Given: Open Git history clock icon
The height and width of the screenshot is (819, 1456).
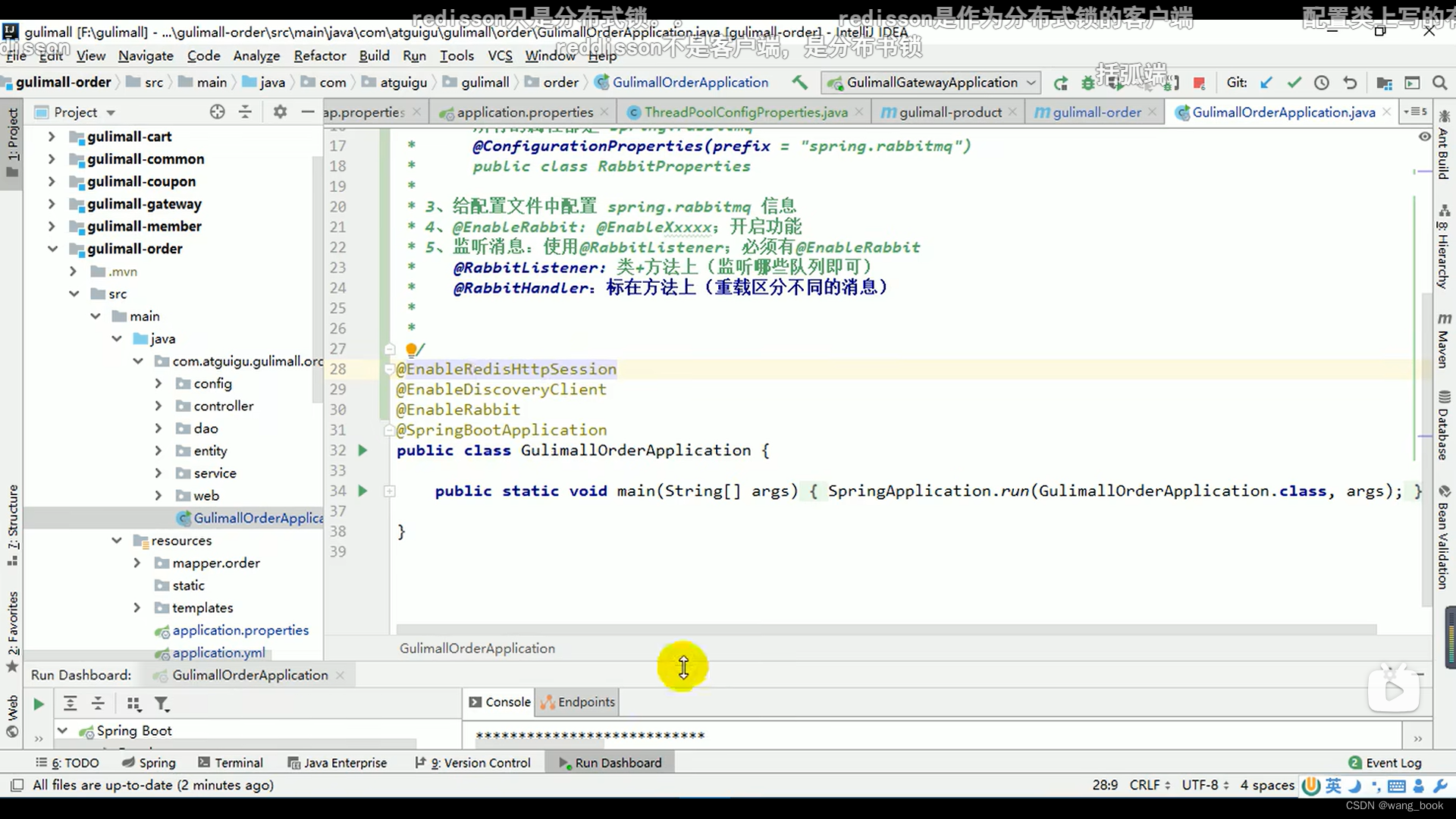Looking at the screenshot, I should [1322, 83].
